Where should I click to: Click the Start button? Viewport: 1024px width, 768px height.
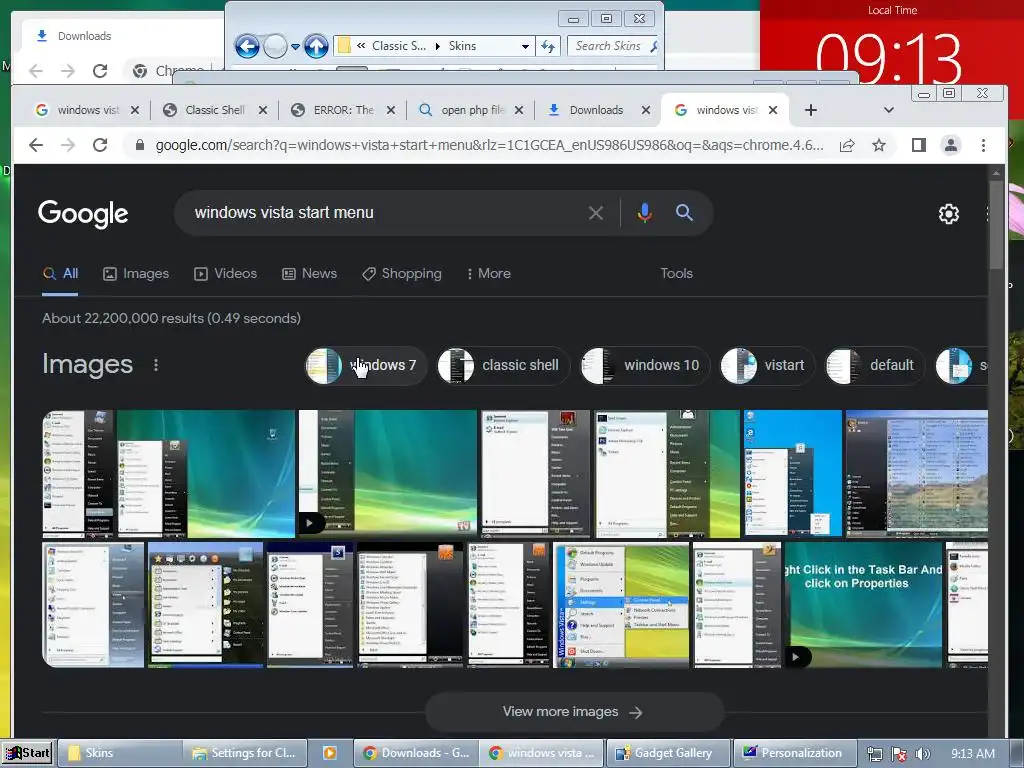click(27, 753)
